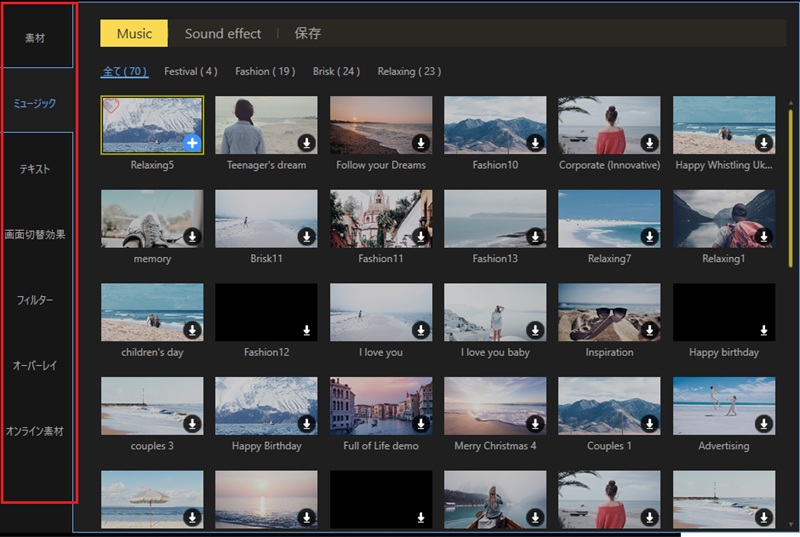Download I love you baby track

pyautogui.click(x=535, y=330)
